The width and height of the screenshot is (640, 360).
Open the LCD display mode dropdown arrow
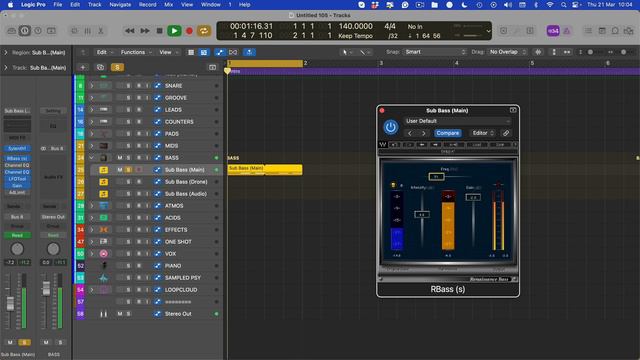tap(488, 31)
